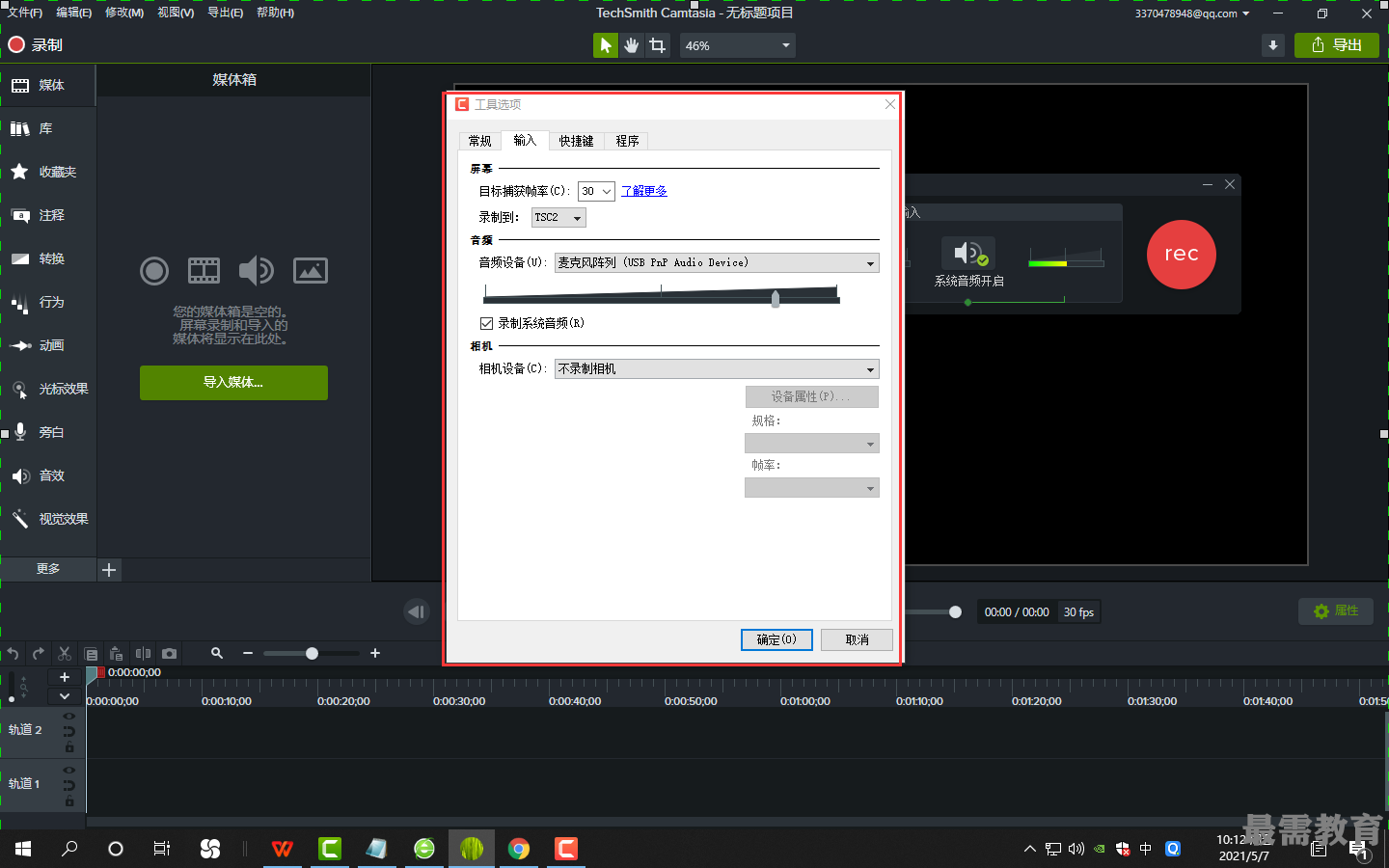Click the copy icon in timeline toolbar
Screen dimensions: 1389x868
tap(92, 654)
